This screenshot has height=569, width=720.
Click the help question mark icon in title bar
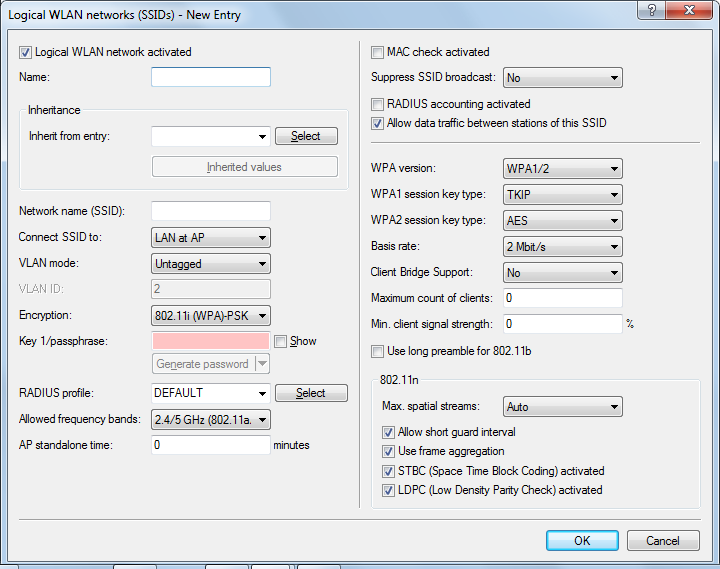(x=652, y=10)
